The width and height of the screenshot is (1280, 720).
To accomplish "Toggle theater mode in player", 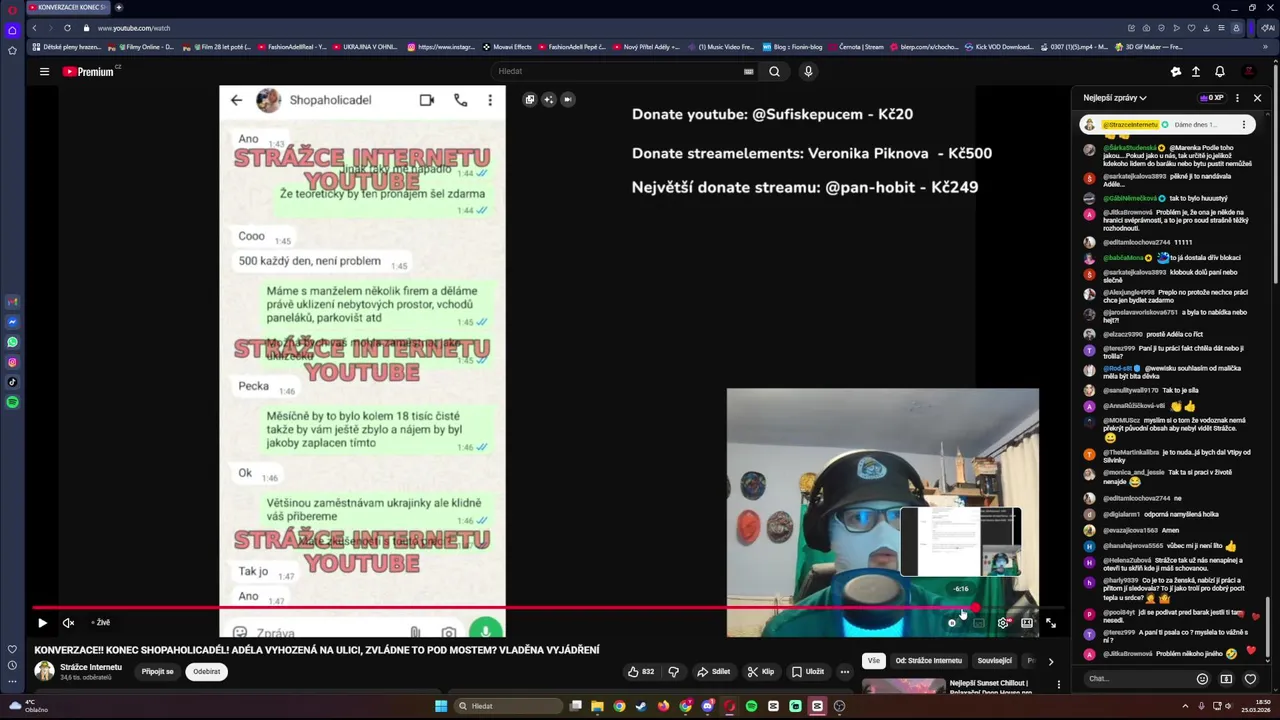I will pyautogui.click(x=1027, y=623).
